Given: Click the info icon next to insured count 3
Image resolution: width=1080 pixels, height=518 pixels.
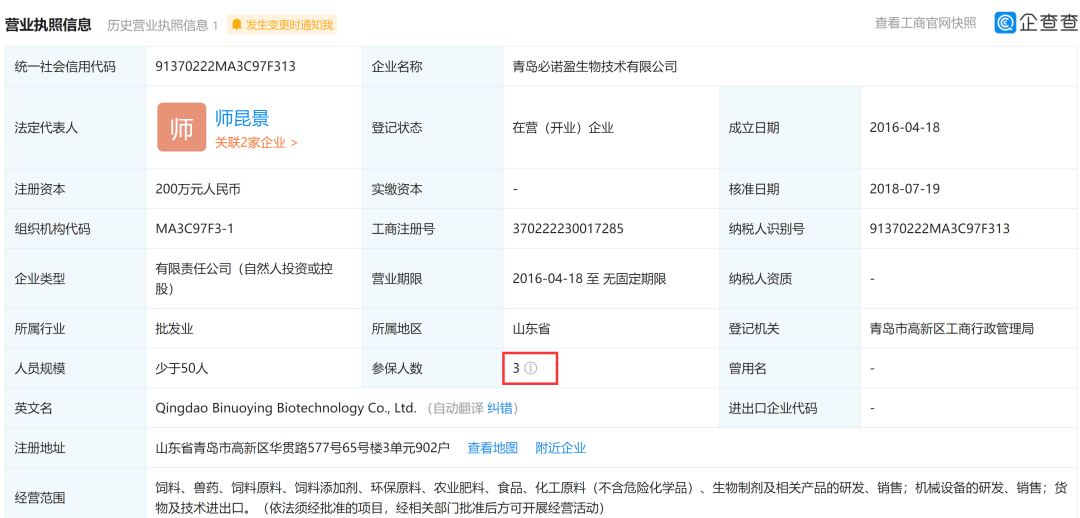Looking at the screenshot, I should [530, 369].
